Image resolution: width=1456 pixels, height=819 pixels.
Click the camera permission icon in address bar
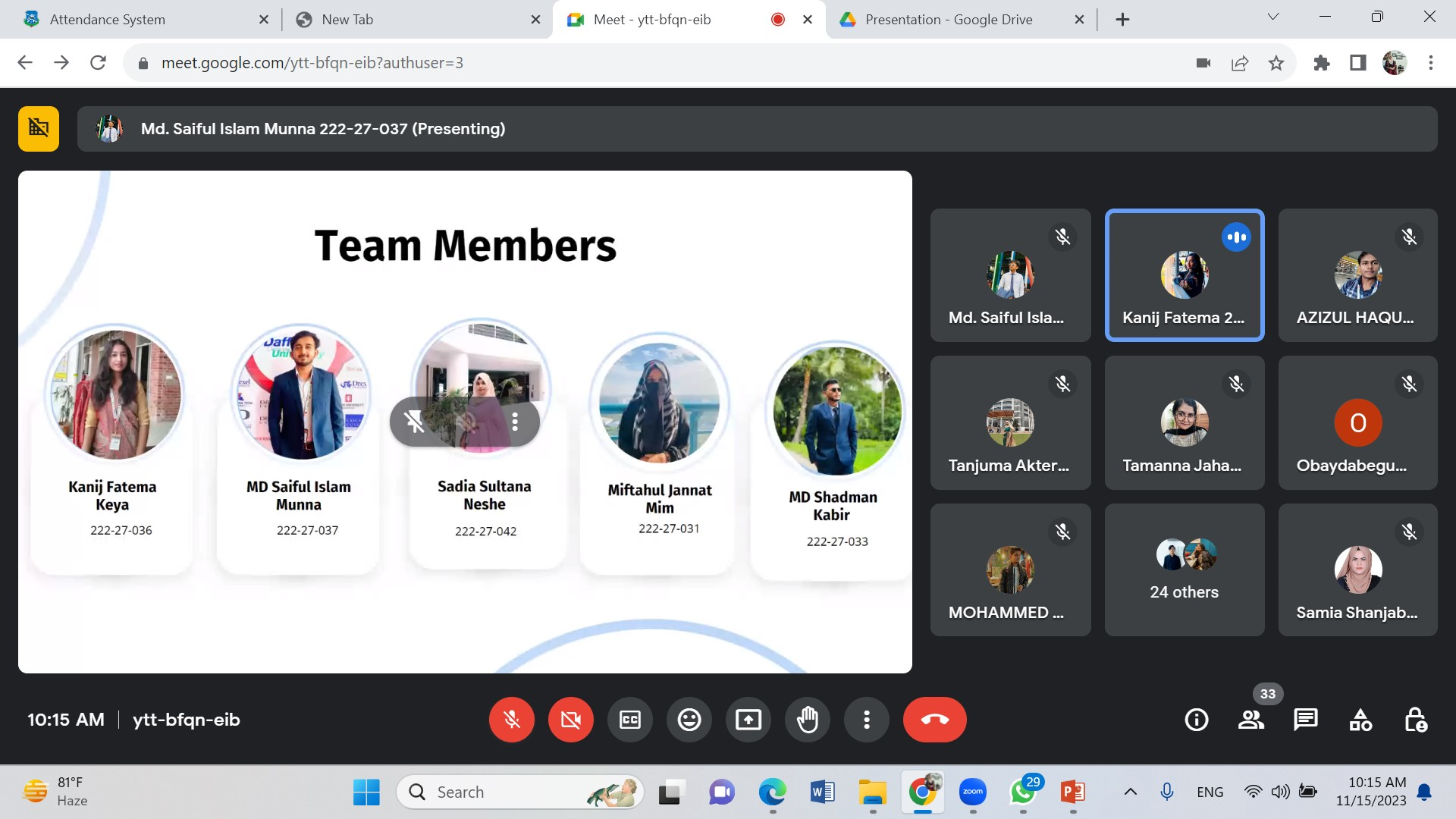(1203, 63)
